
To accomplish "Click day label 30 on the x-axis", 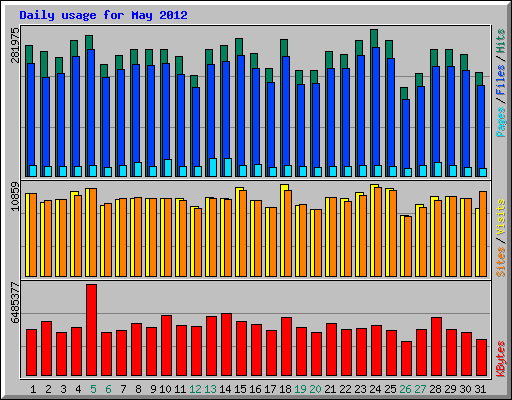I will 465,389.
